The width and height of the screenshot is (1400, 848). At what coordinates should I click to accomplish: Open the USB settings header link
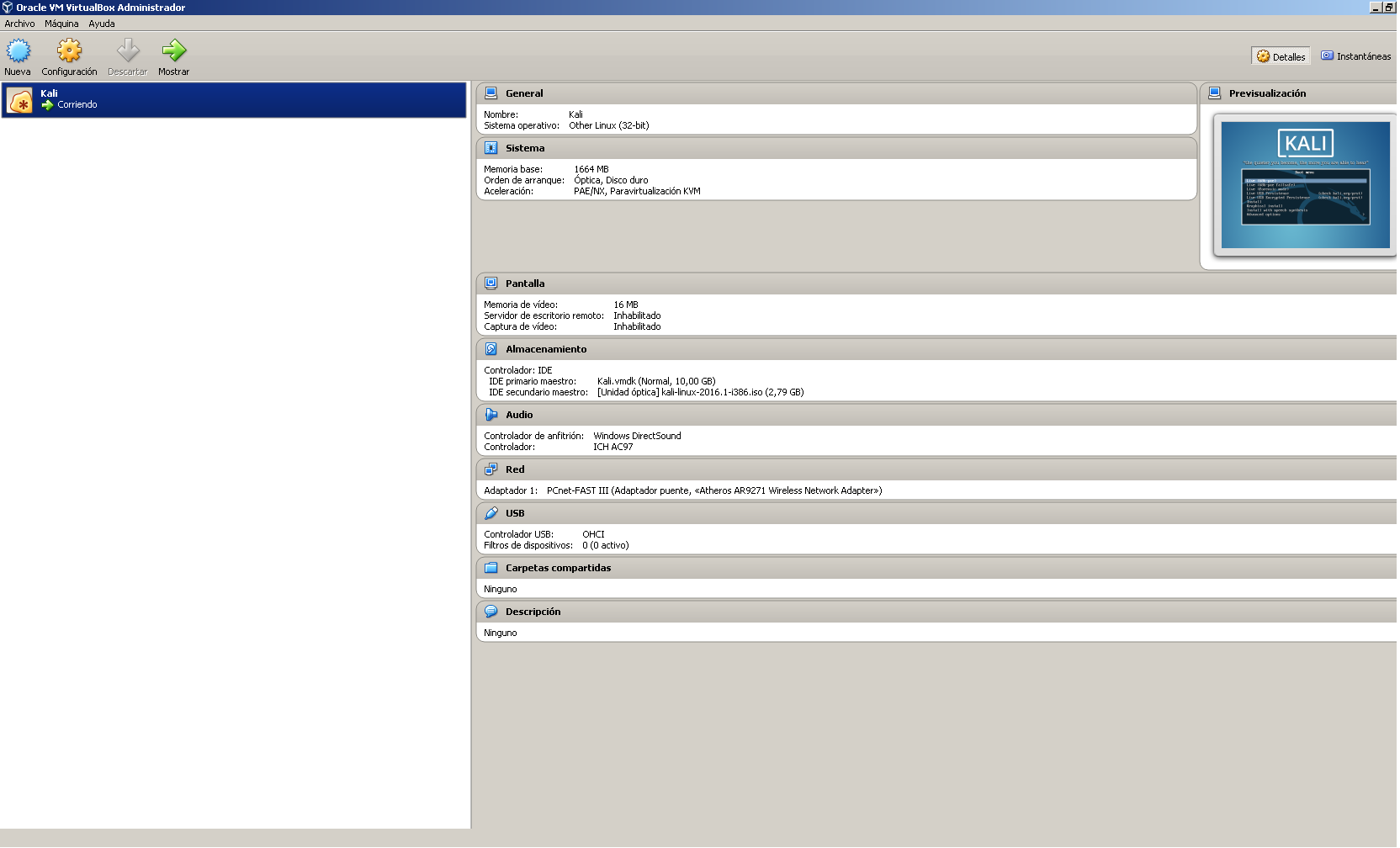515,513
